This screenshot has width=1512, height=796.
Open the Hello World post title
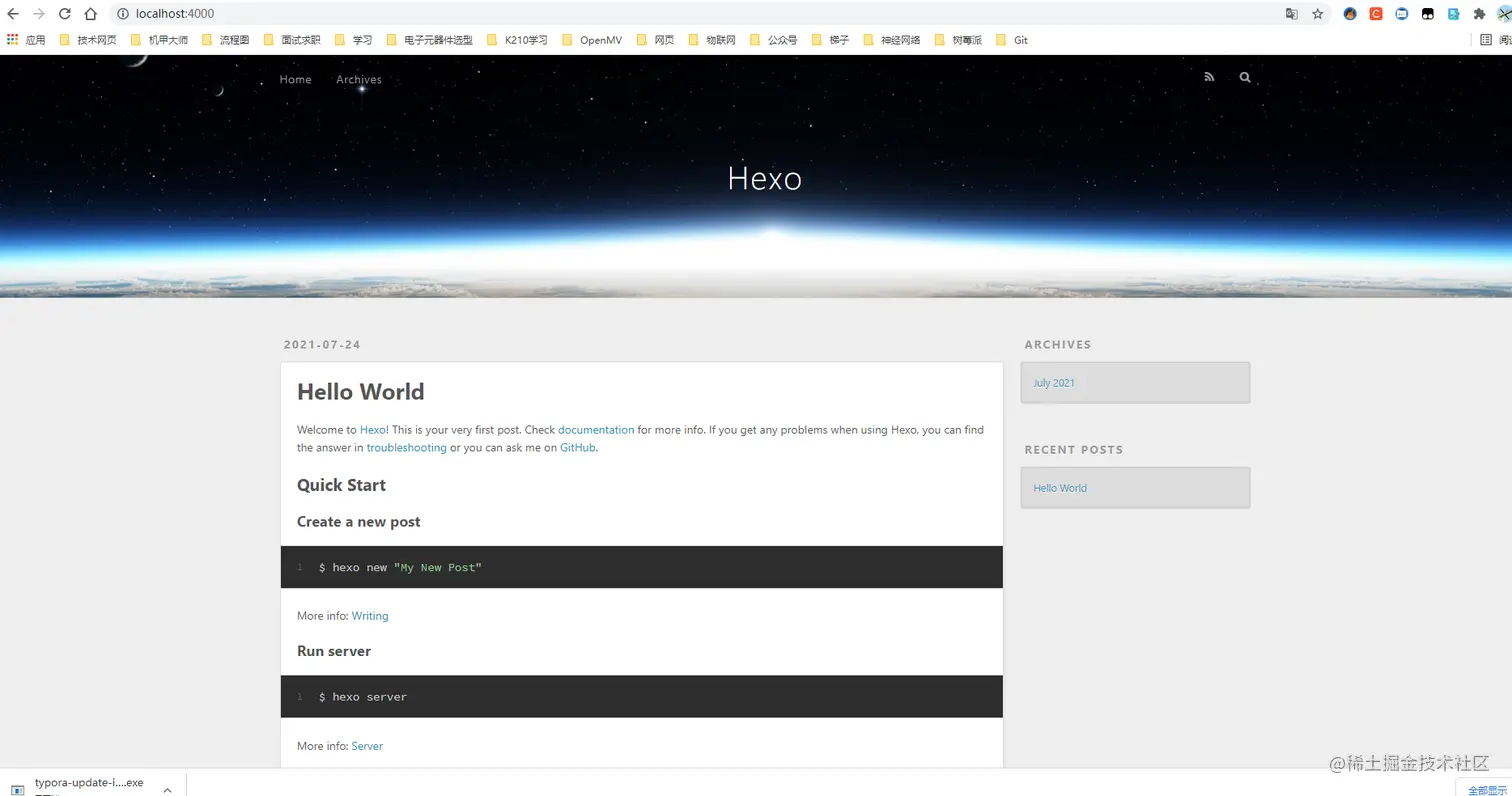[x=361, y=392]
